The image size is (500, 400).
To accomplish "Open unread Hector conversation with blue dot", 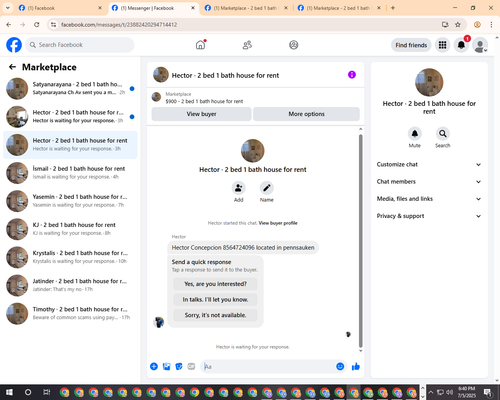I will [70, 117].
